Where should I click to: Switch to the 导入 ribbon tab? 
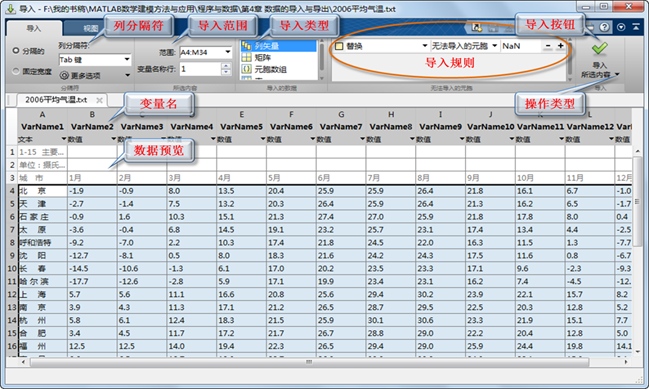point(34,28)
